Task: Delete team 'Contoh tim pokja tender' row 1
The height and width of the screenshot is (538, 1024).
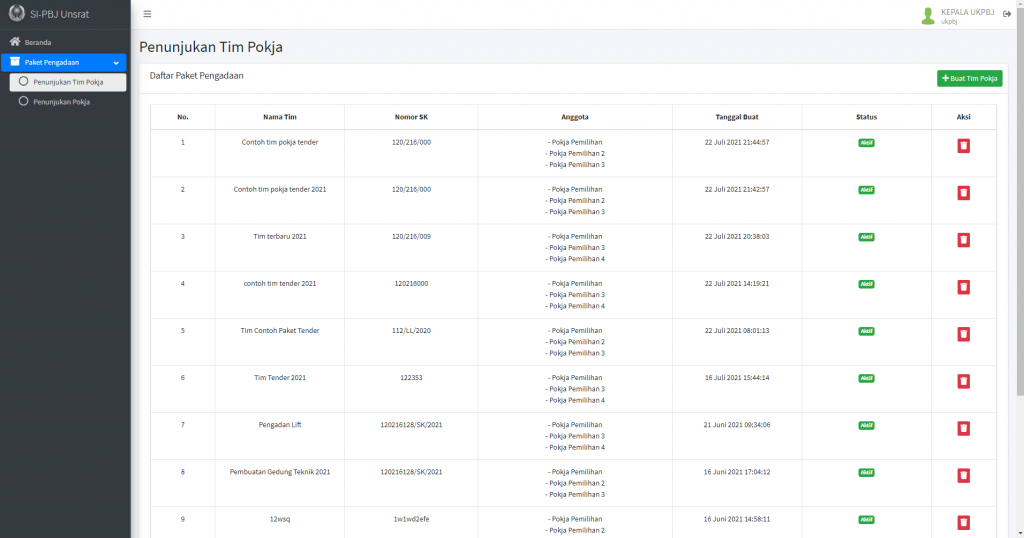Action: coord(963,146)
